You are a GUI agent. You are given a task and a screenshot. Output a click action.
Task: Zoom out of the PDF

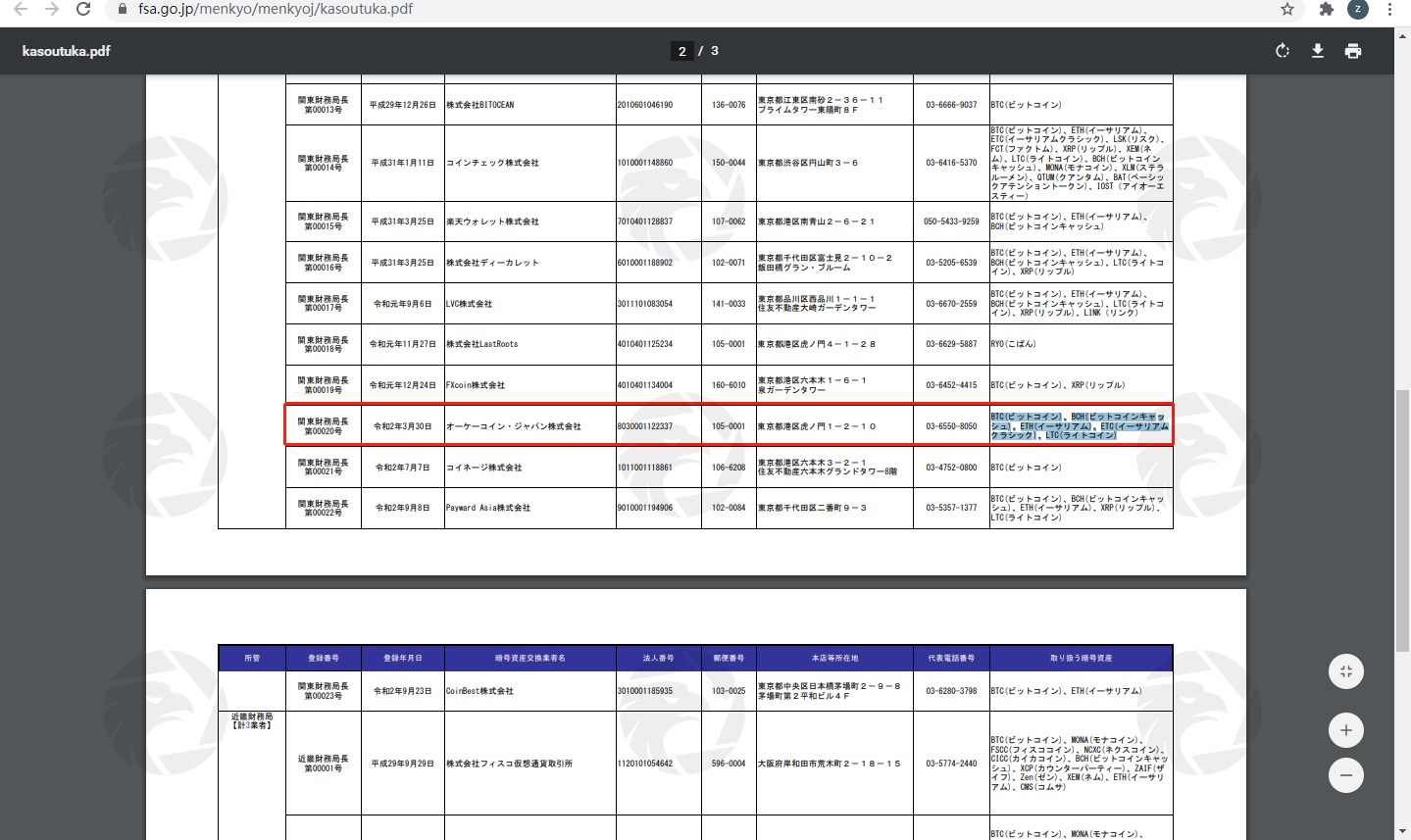click(x=1346, y=775)
